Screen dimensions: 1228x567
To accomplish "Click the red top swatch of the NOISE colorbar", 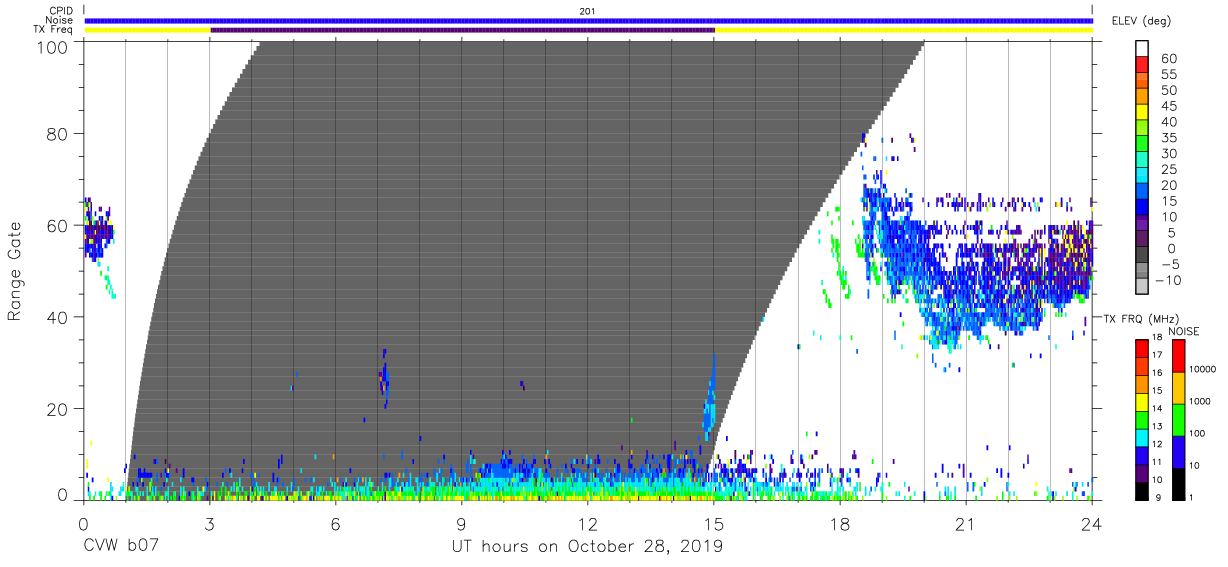I will click(1177, 355).
